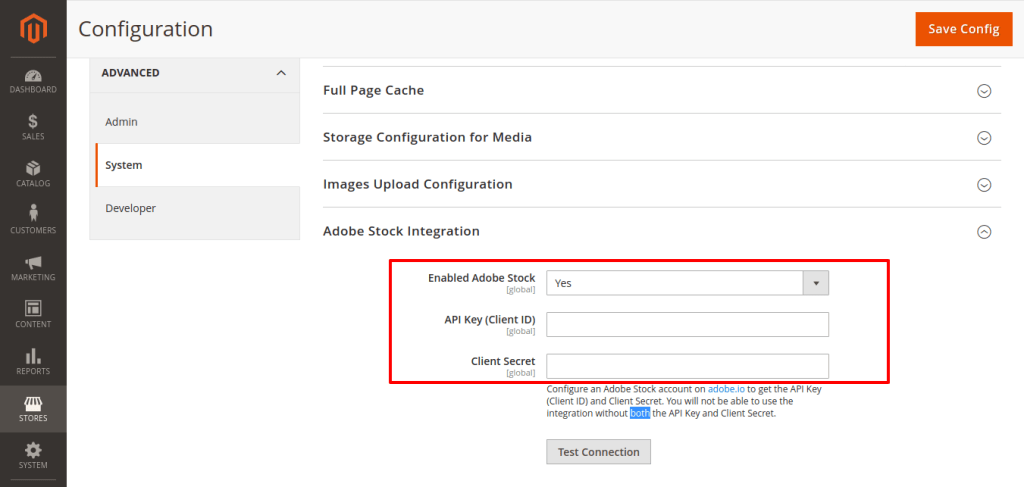Open the Content sidebar menu
The height and width of the screenshot is (487, 1024).
pos(33,316)
